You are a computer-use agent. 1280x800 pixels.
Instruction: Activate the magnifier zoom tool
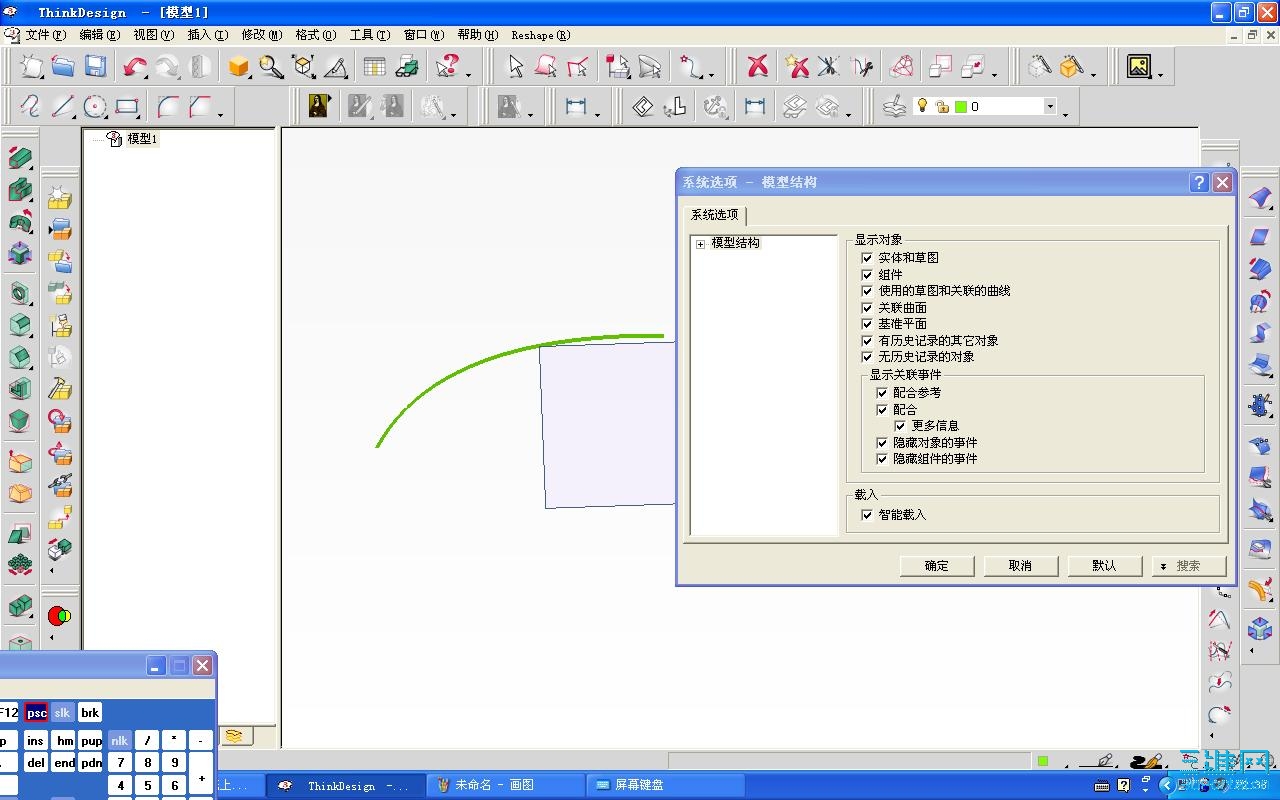(271, 66)
